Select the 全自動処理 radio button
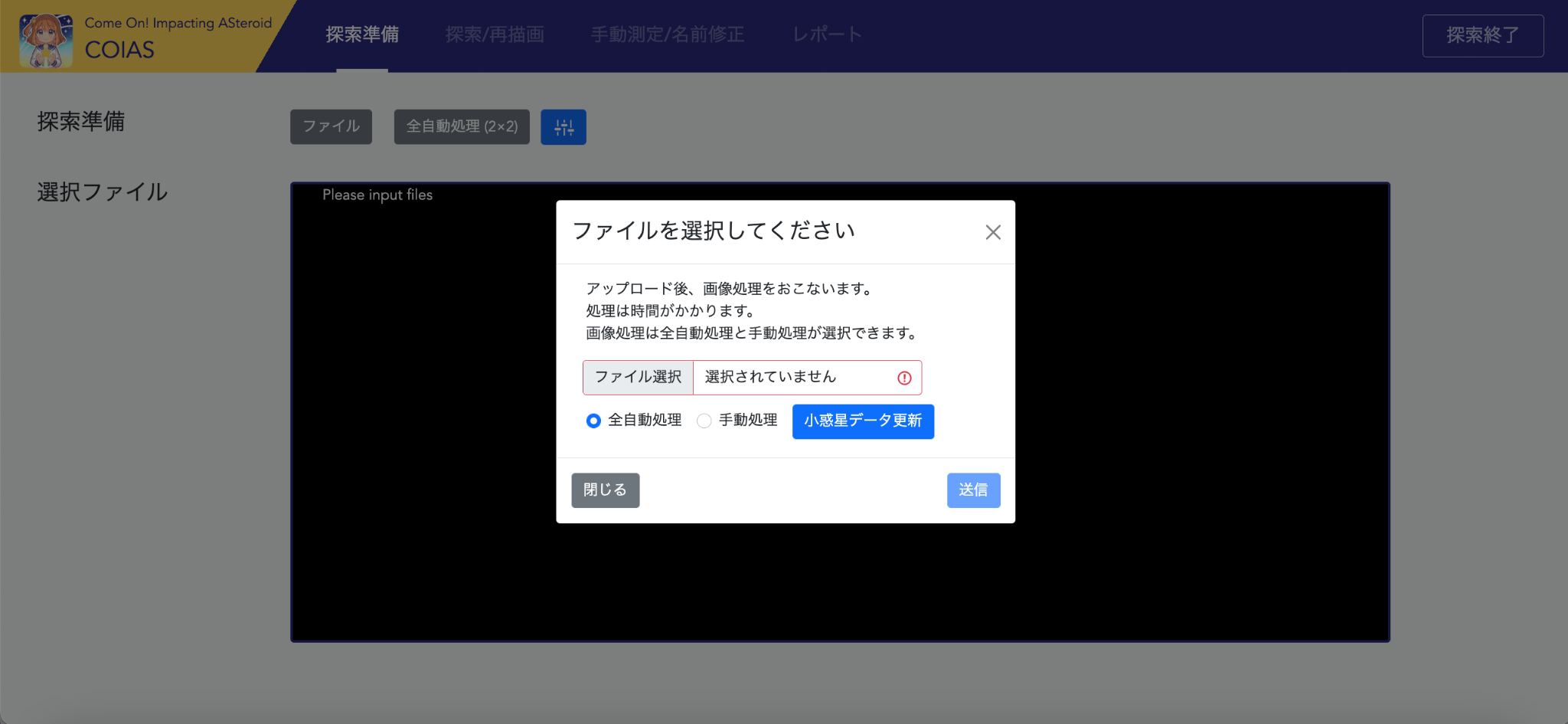The width and height of the screenshot is (1568, 724). (x=593, y=421)
